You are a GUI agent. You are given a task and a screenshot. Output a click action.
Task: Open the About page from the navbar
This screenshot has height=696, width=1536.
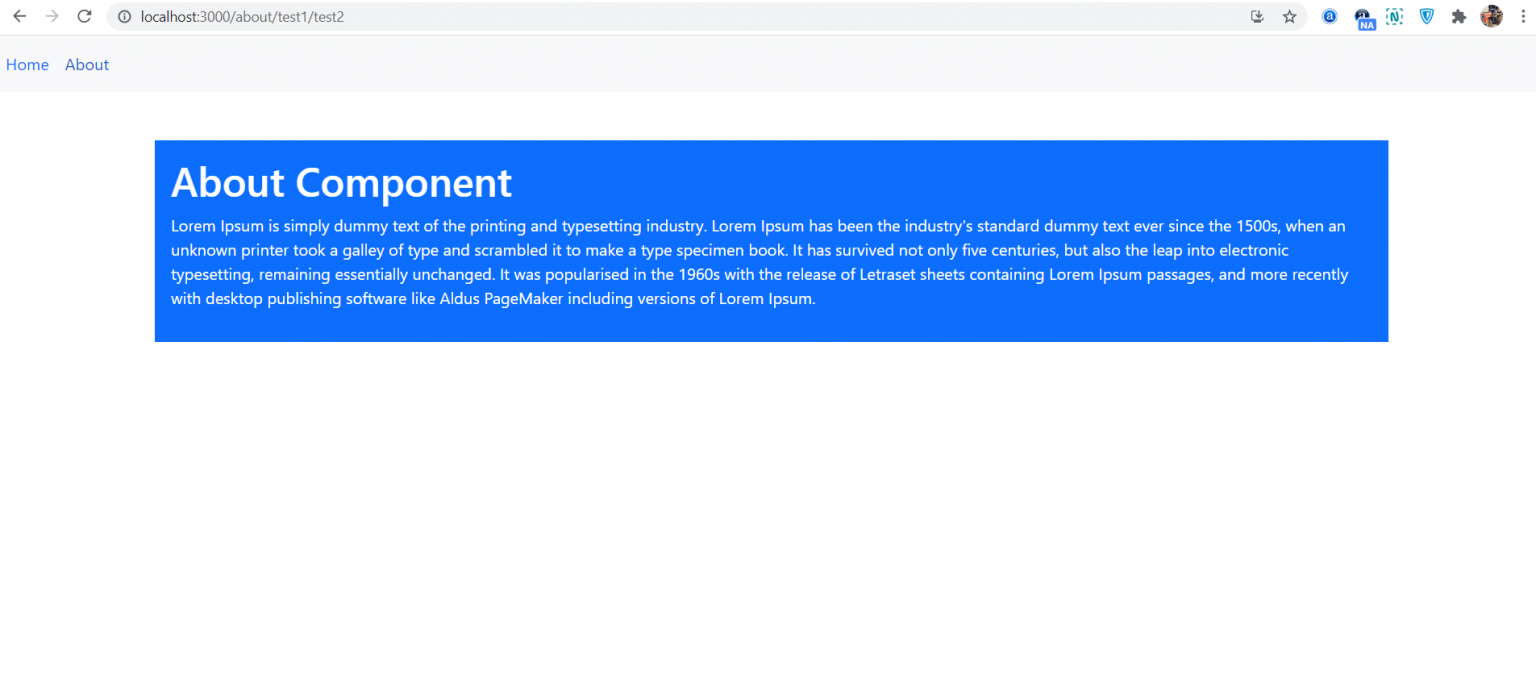pyautogui.click(x=86, y=64)
